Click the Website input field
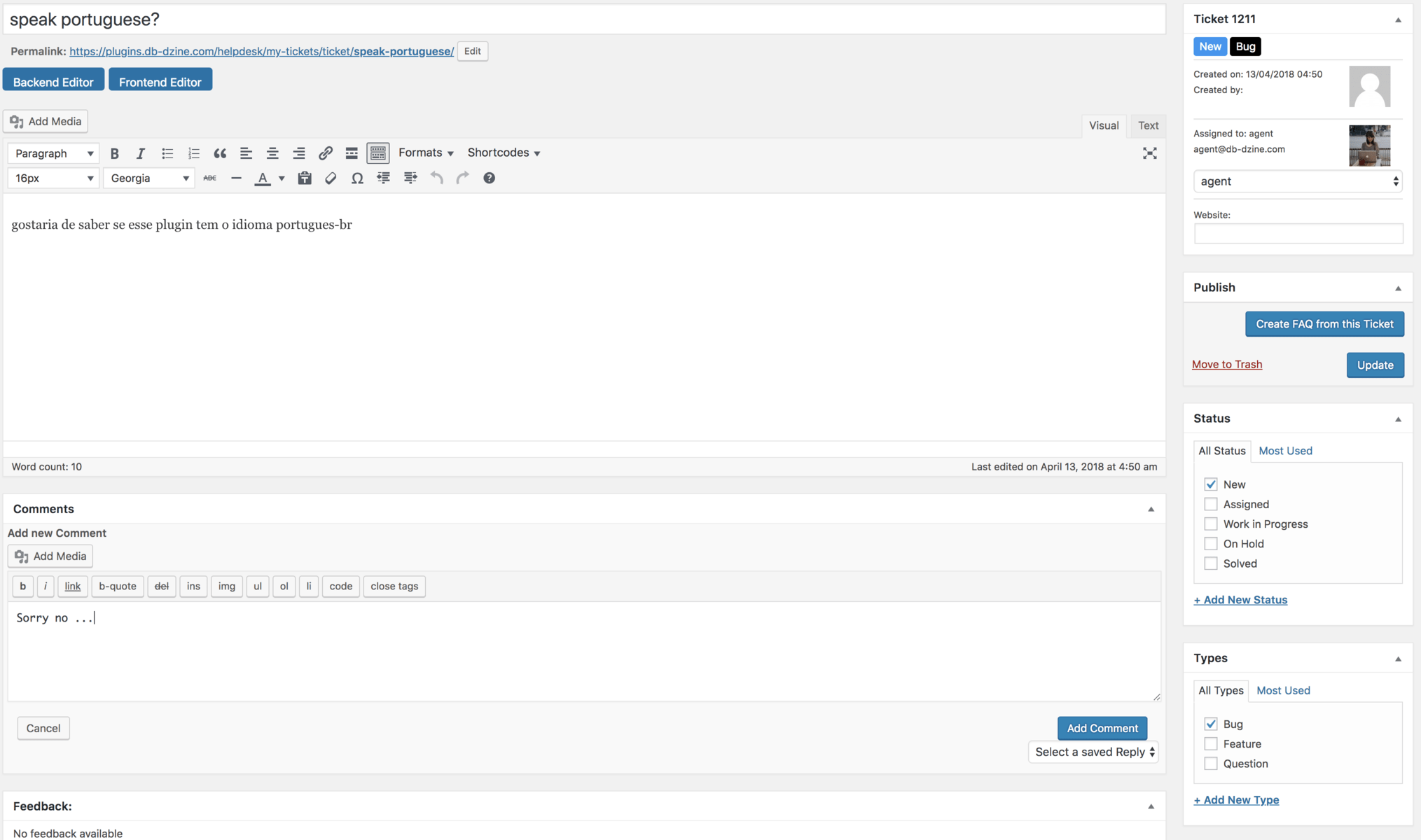 pyautogui.click(x=1298, y=233)
